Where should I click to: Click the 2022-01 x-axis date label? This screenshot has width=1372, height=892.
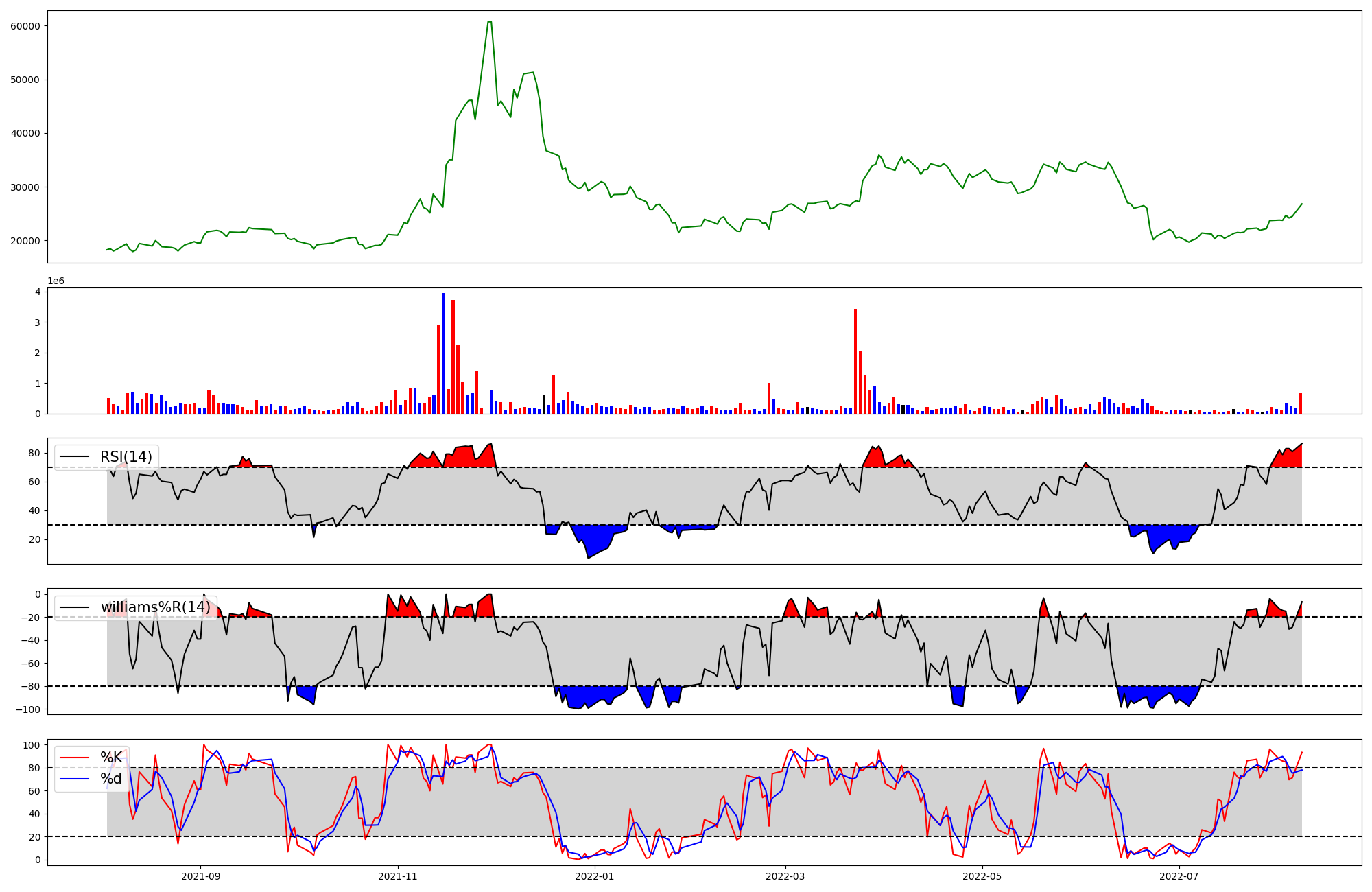[x=594, y=876]
